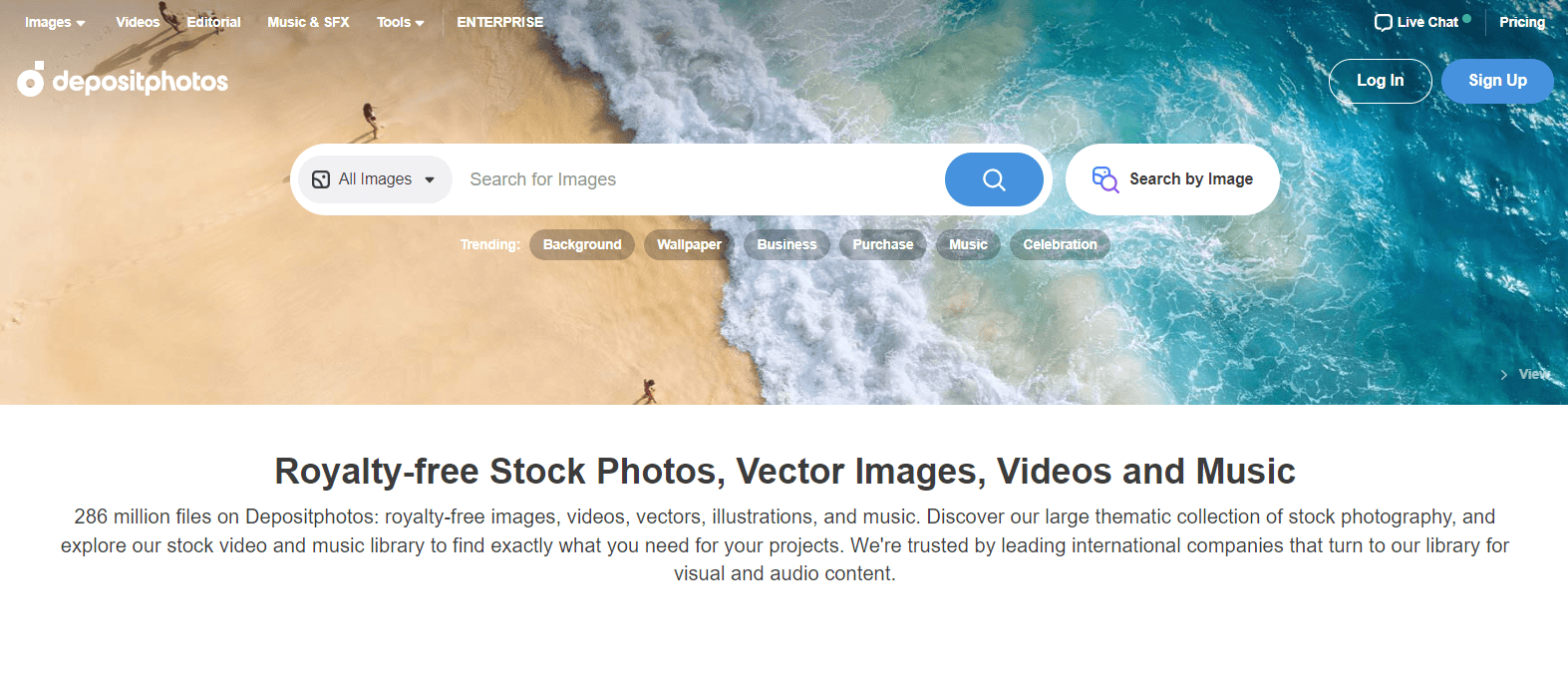This screenshot has width=1568, height=683.
Task: Select the Purchase trending tag
Action: (x=883, y=244)
